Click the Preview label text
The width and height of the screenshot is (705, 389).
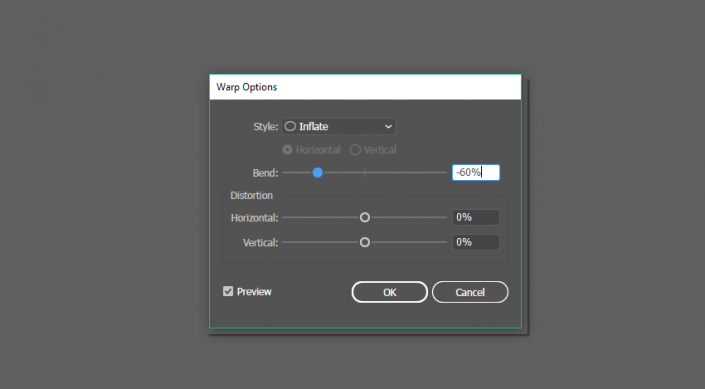(x=254, y=292)
